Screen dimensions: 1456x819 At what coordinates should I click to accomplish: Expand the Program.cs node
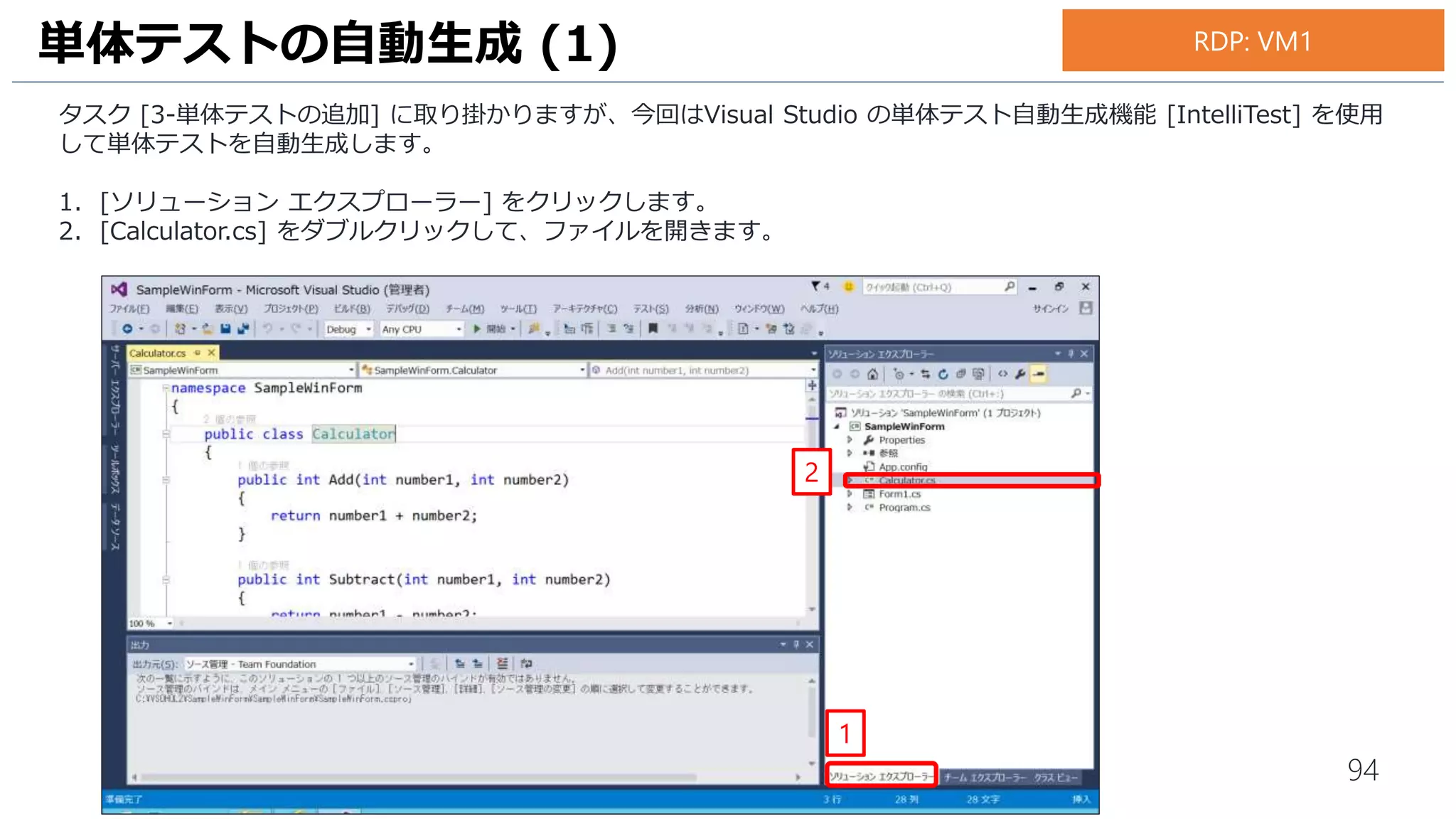[850, 508]
